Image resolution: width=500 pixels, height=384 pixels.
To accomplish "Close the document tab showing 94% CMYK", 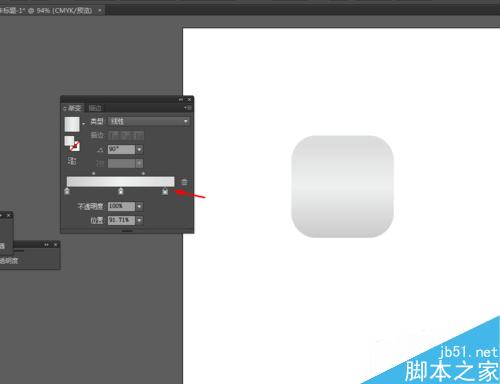I will click(x=100, y=11).
